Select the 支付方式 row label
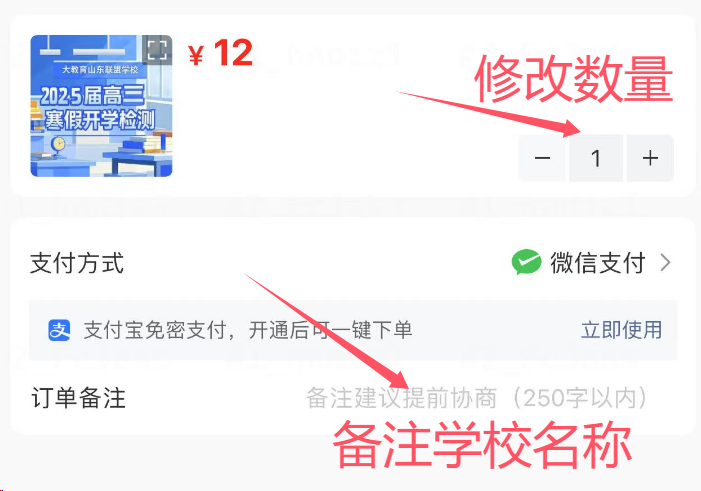Screen dimensions: 701x491 pyautogui.click(x=77, y=262)
